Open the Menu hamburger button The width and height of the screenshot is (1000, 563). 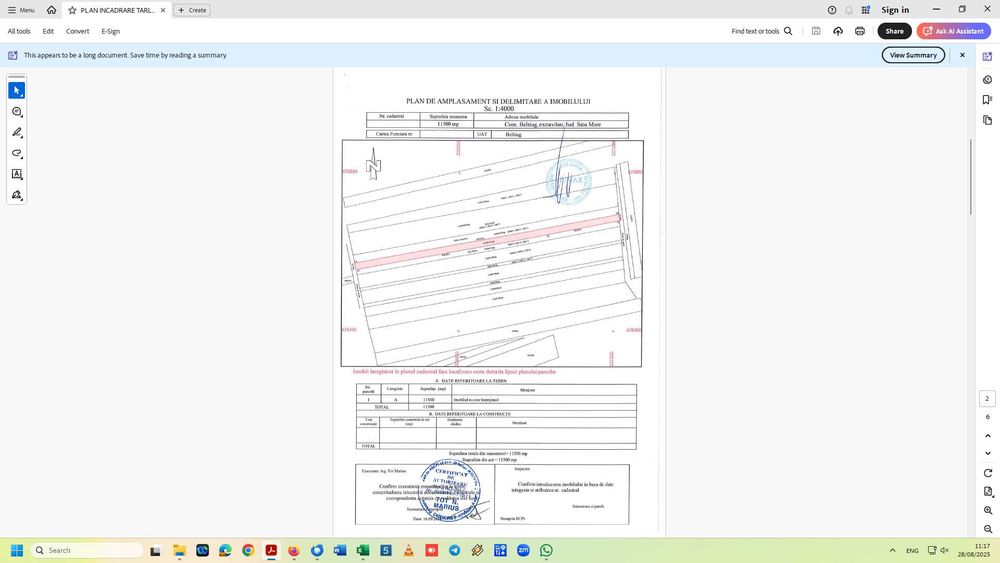point(21,10)
